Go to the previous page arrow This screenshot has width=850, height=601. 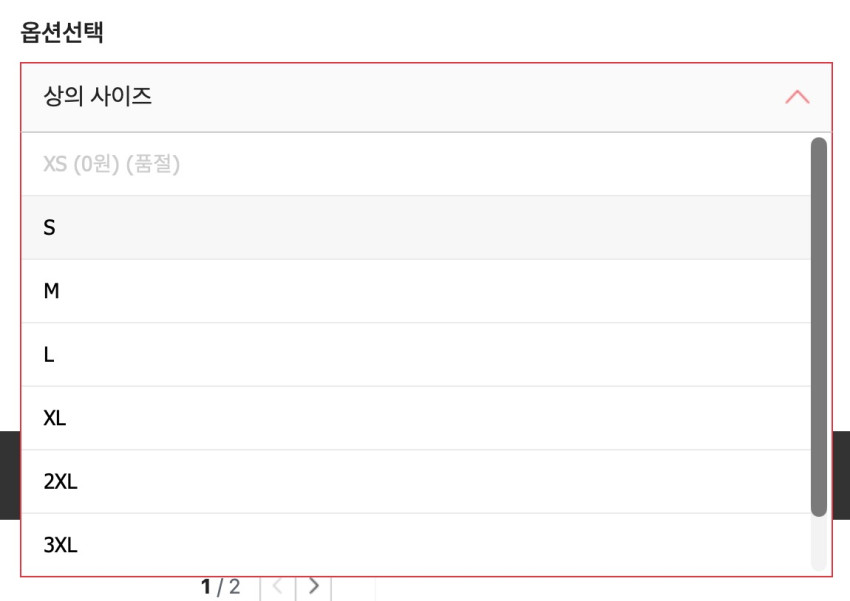click(x=278, y=587)
